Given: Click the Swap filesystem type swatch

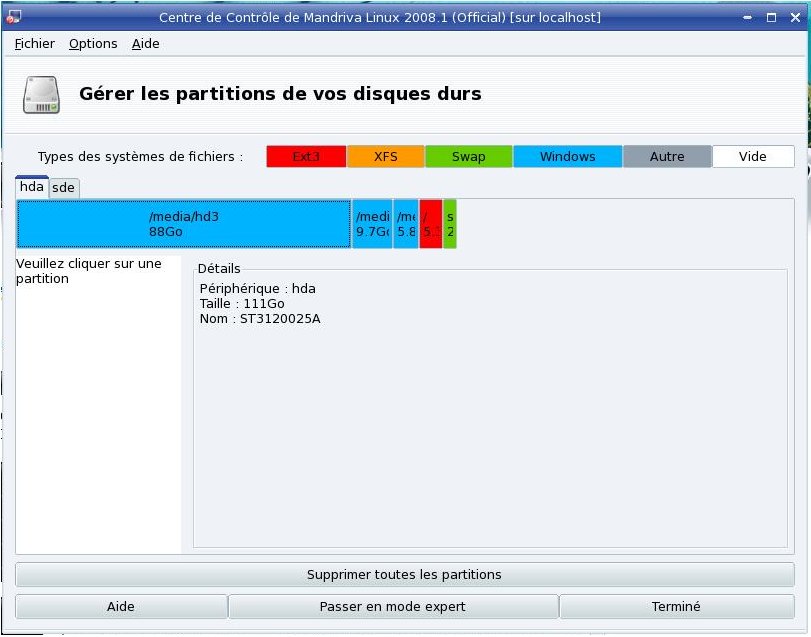Looking at the screenshot, I should pyautogui.click(x=469, y=157).
